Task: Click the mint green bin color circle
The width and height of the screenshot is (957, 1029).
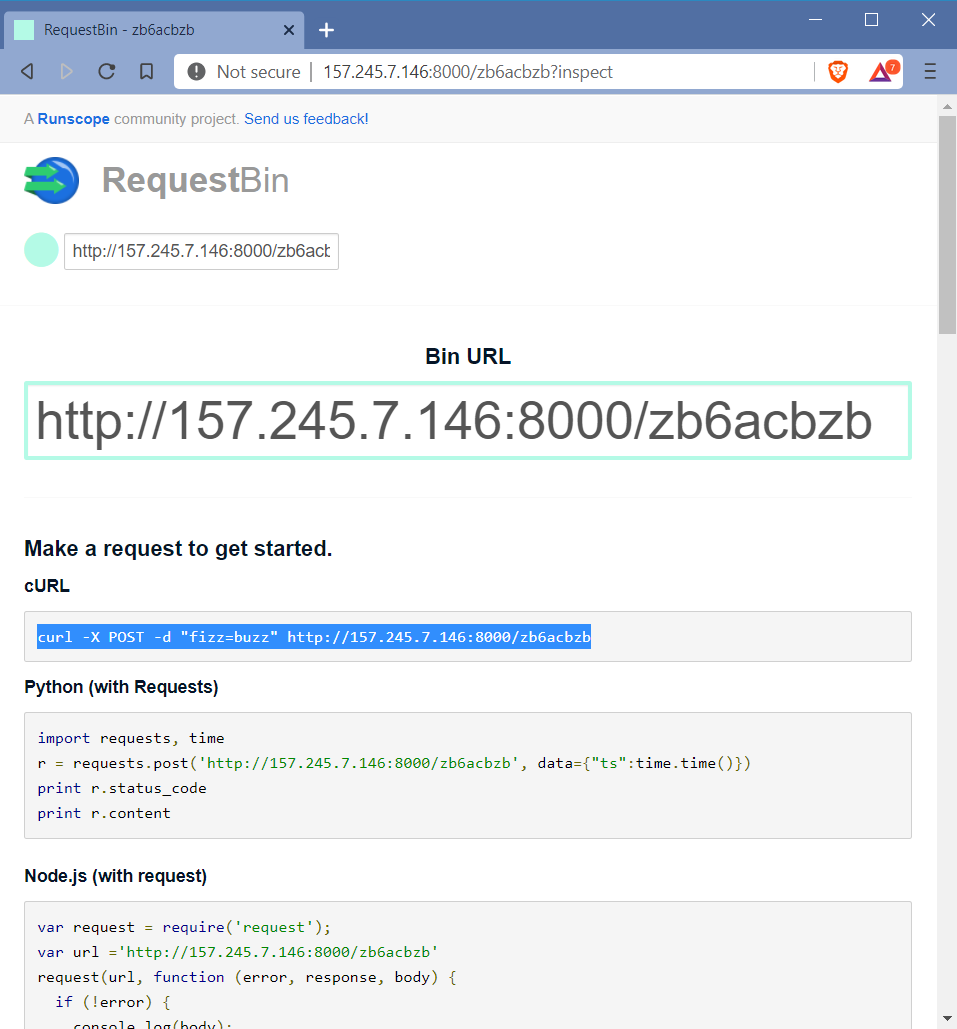Action: [41, 250]
